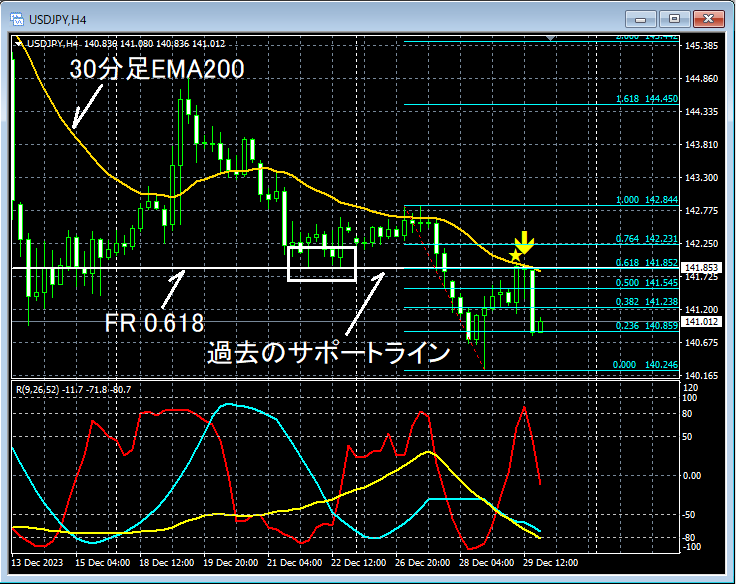Minimize the USDJPY,H4 chart window
Viewport: 737px width, 584px height.
pyautogui.click(x=640, y=19)
